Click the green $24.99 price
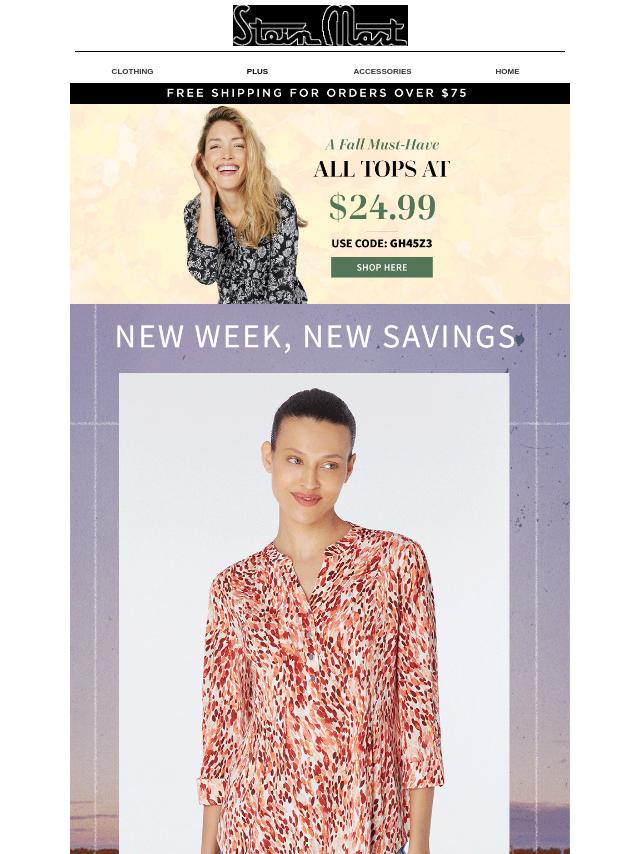Image resolution: width=640 pixels, height=854 pixels. (382, 207)
